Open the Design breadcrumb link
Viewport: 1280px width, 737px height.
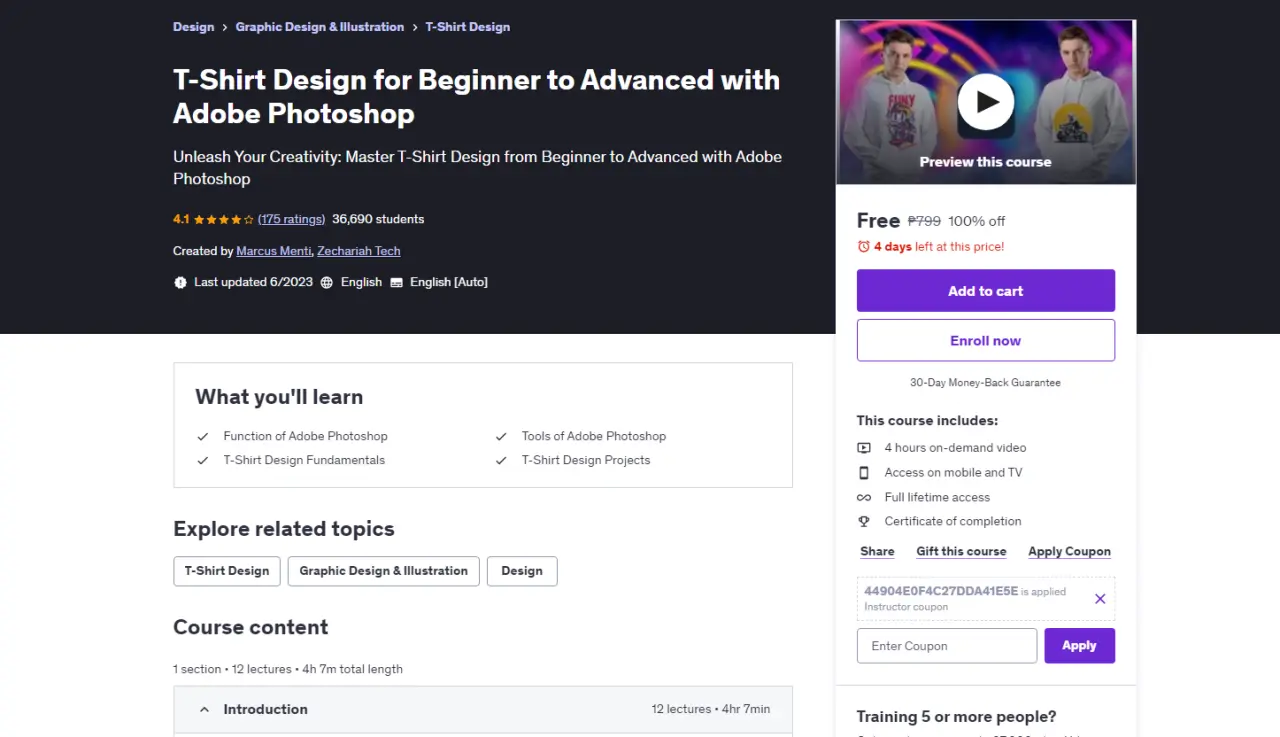tap(193, 27)
